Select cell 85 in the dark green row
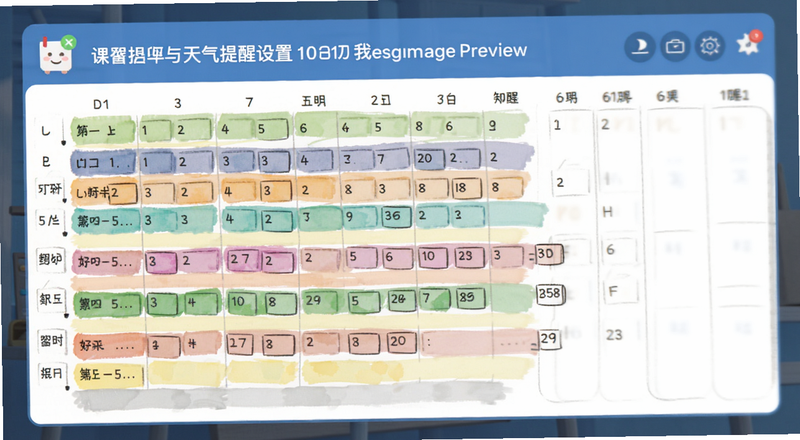Image resolution: width=800 pixels, height=440 pixels. [x=469, y=297]
